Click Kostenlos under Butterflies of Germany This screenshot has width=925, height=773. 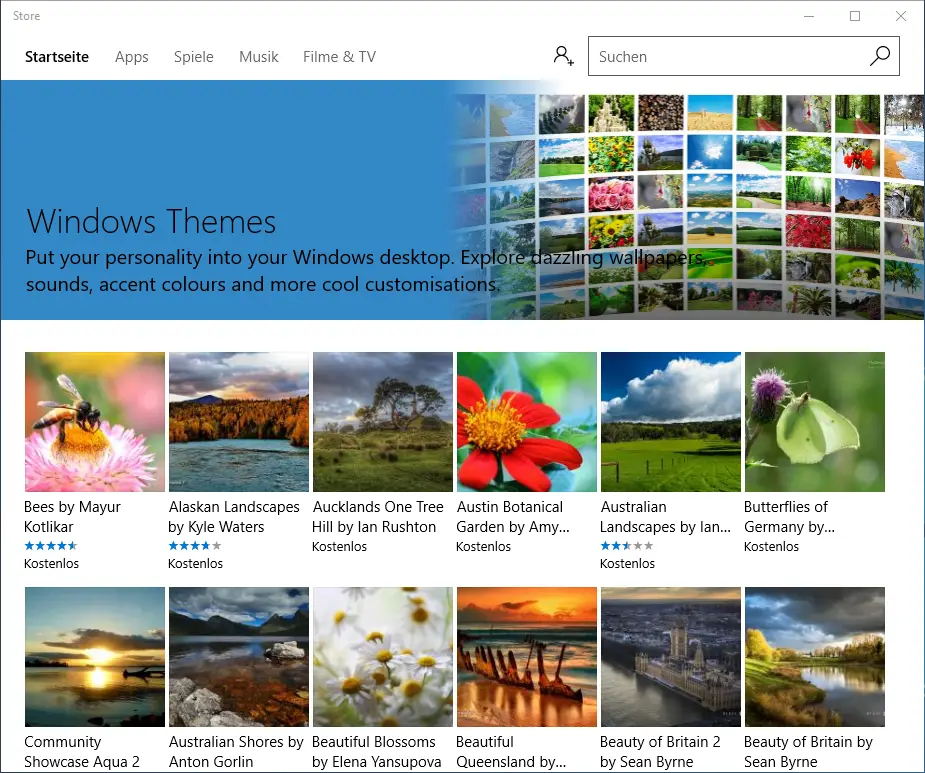[x=771, y=546]
